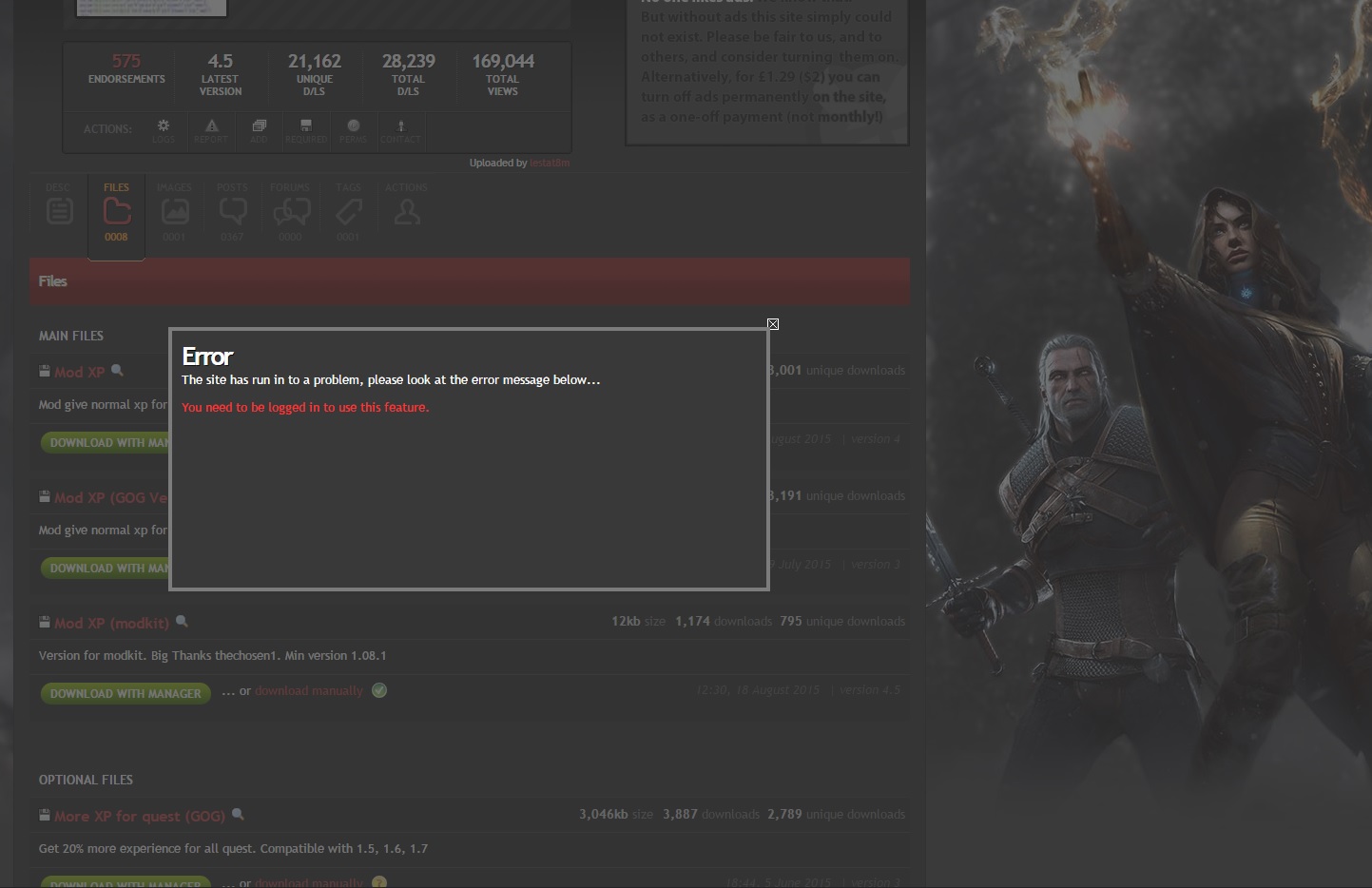The image size is (1372, 888).
Task: Select the Files tab
Action: pos(116,213)
